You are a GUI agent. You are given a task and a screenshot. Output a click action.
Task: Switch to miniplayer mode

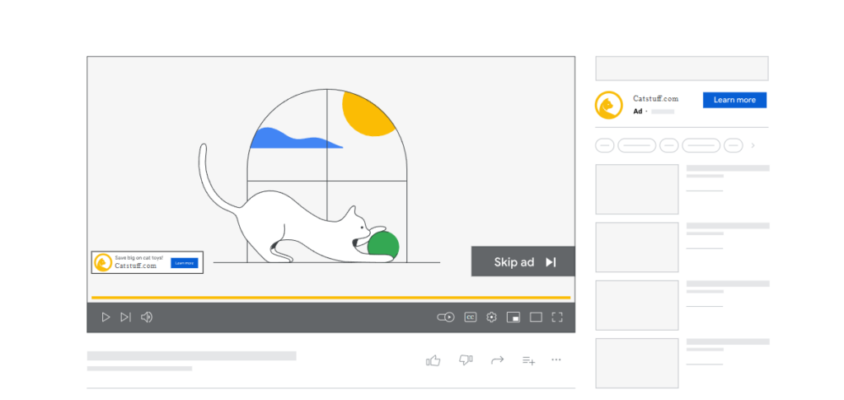pyautogui.click(x=513, y=317)
